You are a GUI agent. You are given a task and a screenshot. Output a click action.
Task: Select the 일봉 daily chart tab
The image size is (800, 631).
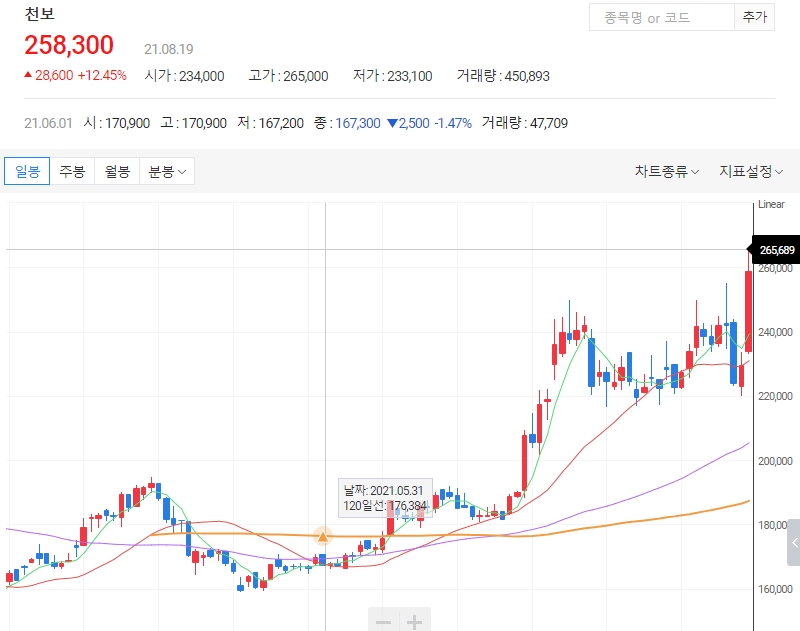pyautogui.click(x=27, y=171)
